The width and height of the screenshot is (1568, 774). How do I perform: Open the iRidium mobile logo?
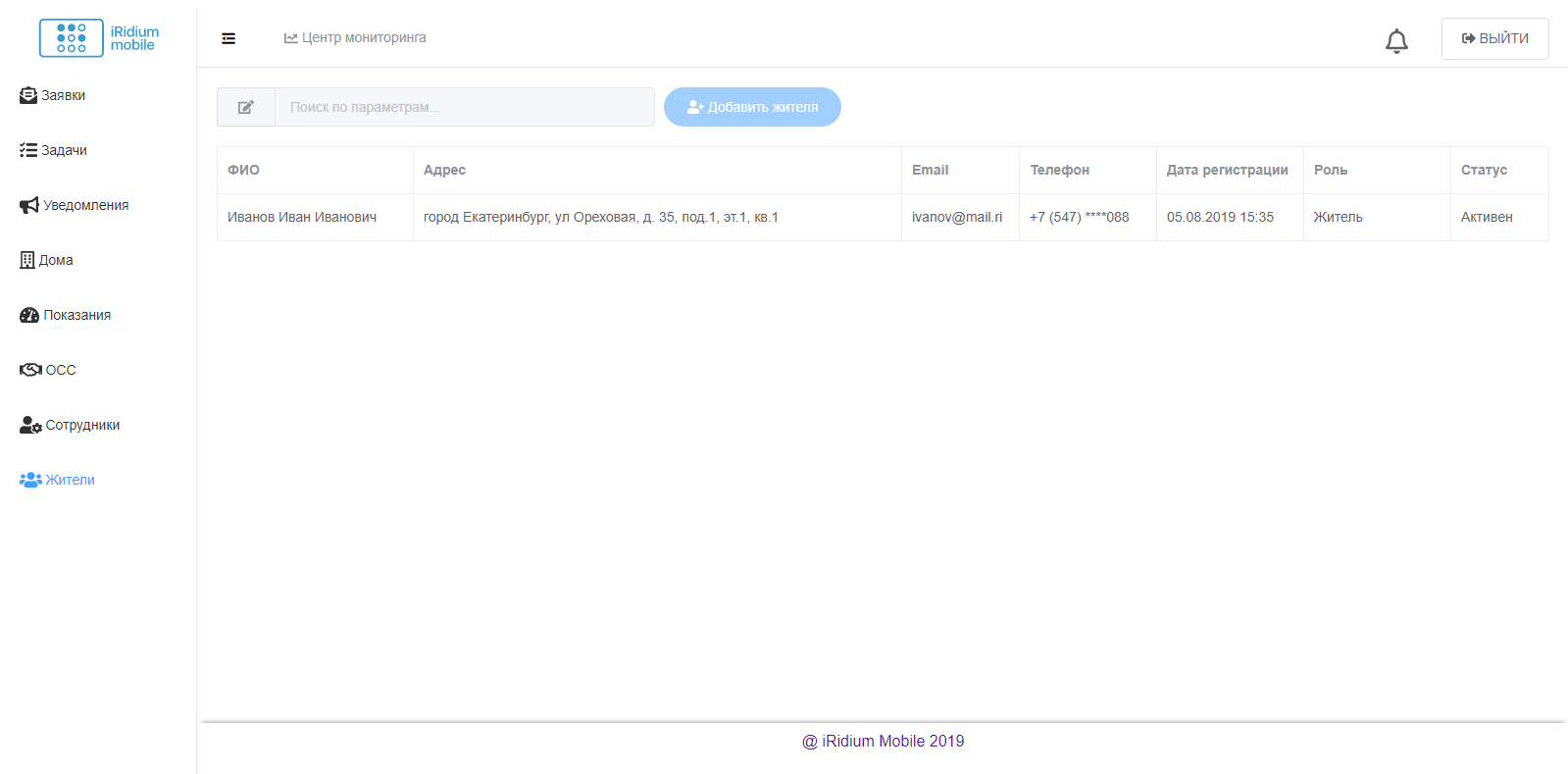pos(99,38)
